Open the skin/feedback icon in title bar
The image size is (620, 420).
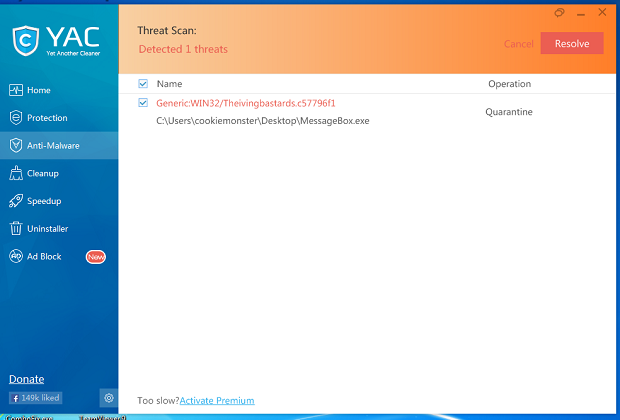[559, 13]
